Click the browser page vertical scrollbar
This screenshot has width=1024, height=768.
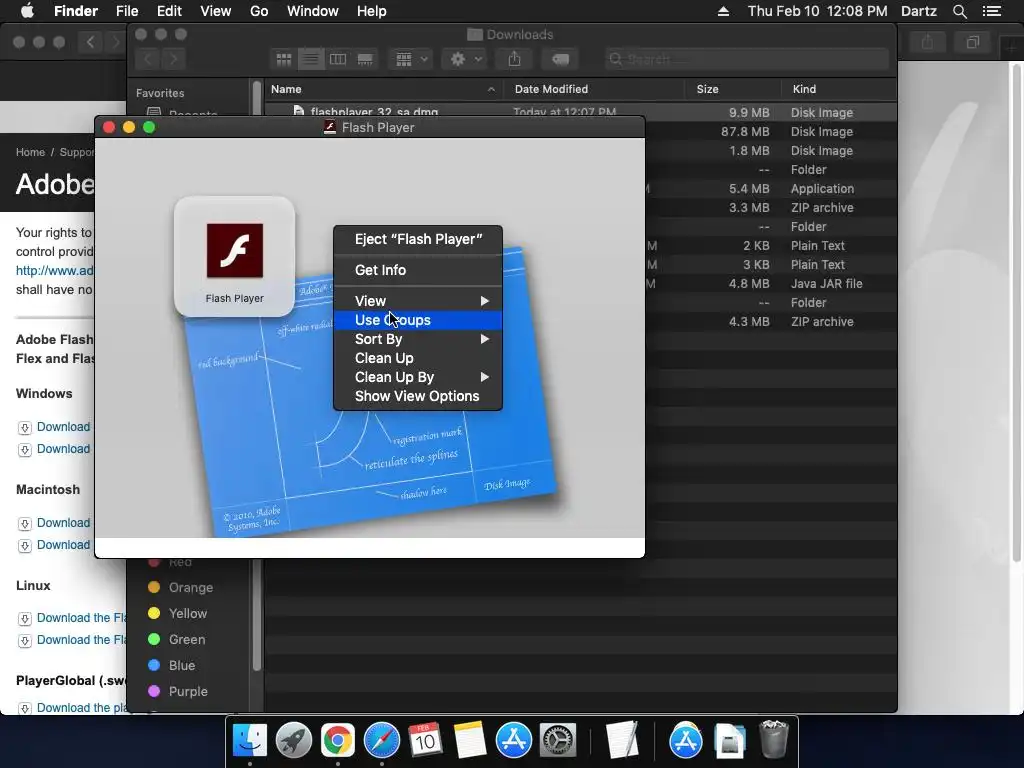[x=1017, y=313]
